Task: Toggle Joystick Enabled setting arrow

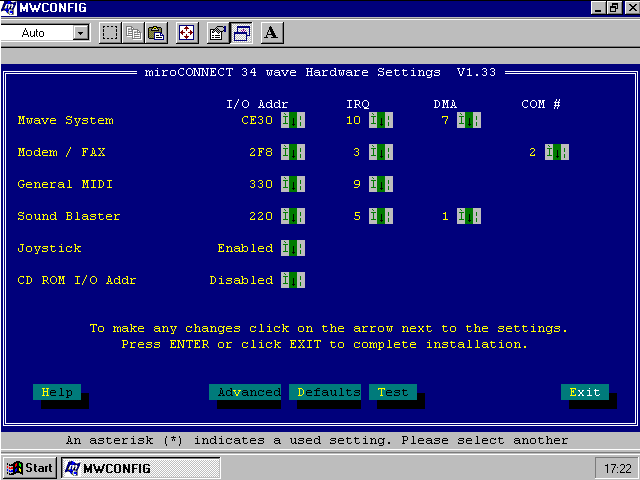Action: (x=293, y=248)
